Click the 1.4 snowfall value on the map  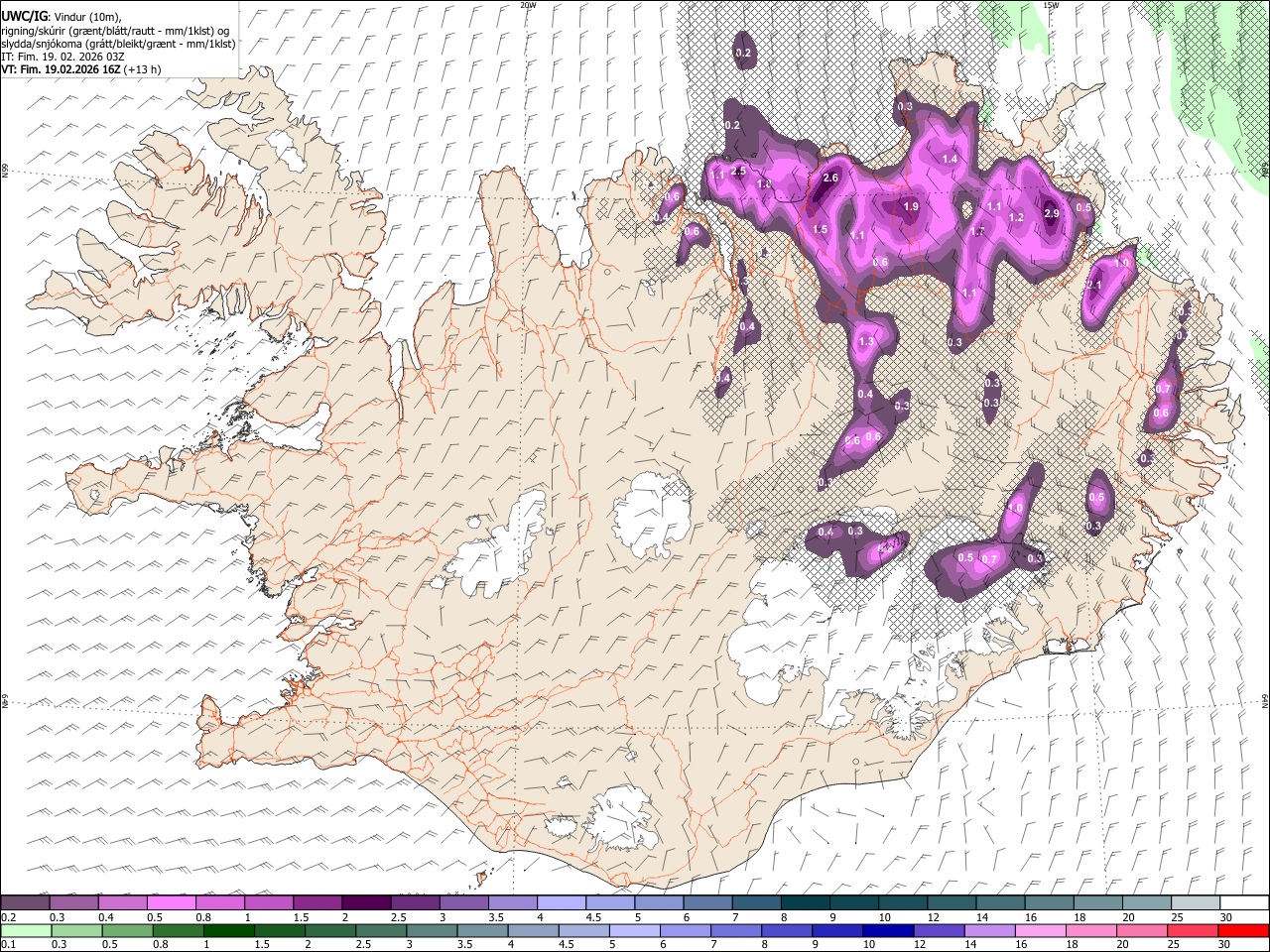(950, 159)
